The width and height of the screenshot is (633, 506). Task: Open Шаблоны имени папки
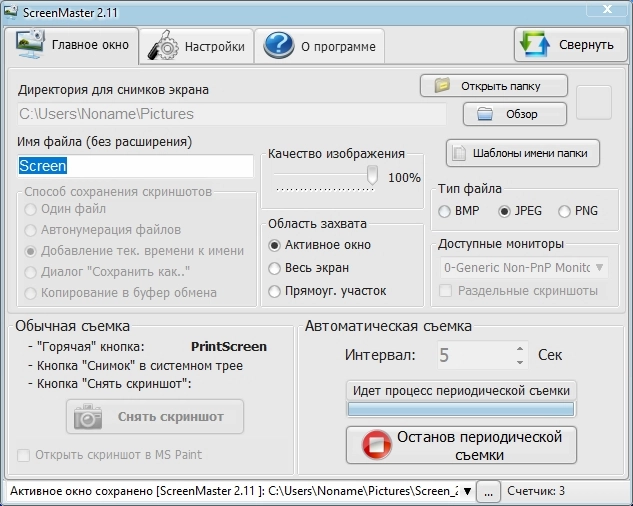coord(523,153)
